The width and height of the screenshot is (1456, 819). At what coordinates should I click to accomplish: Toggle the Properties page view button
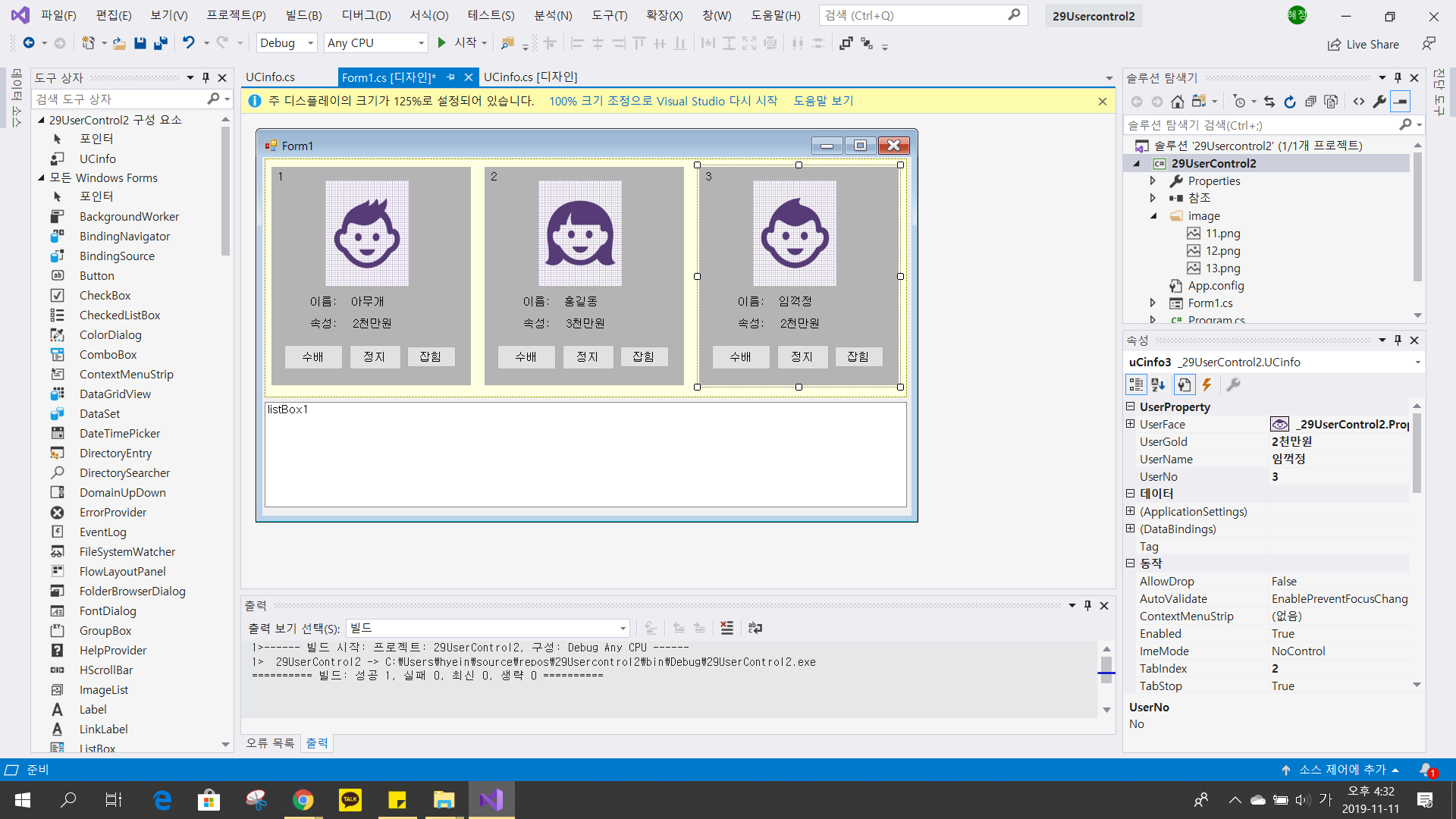(1184, 384)
